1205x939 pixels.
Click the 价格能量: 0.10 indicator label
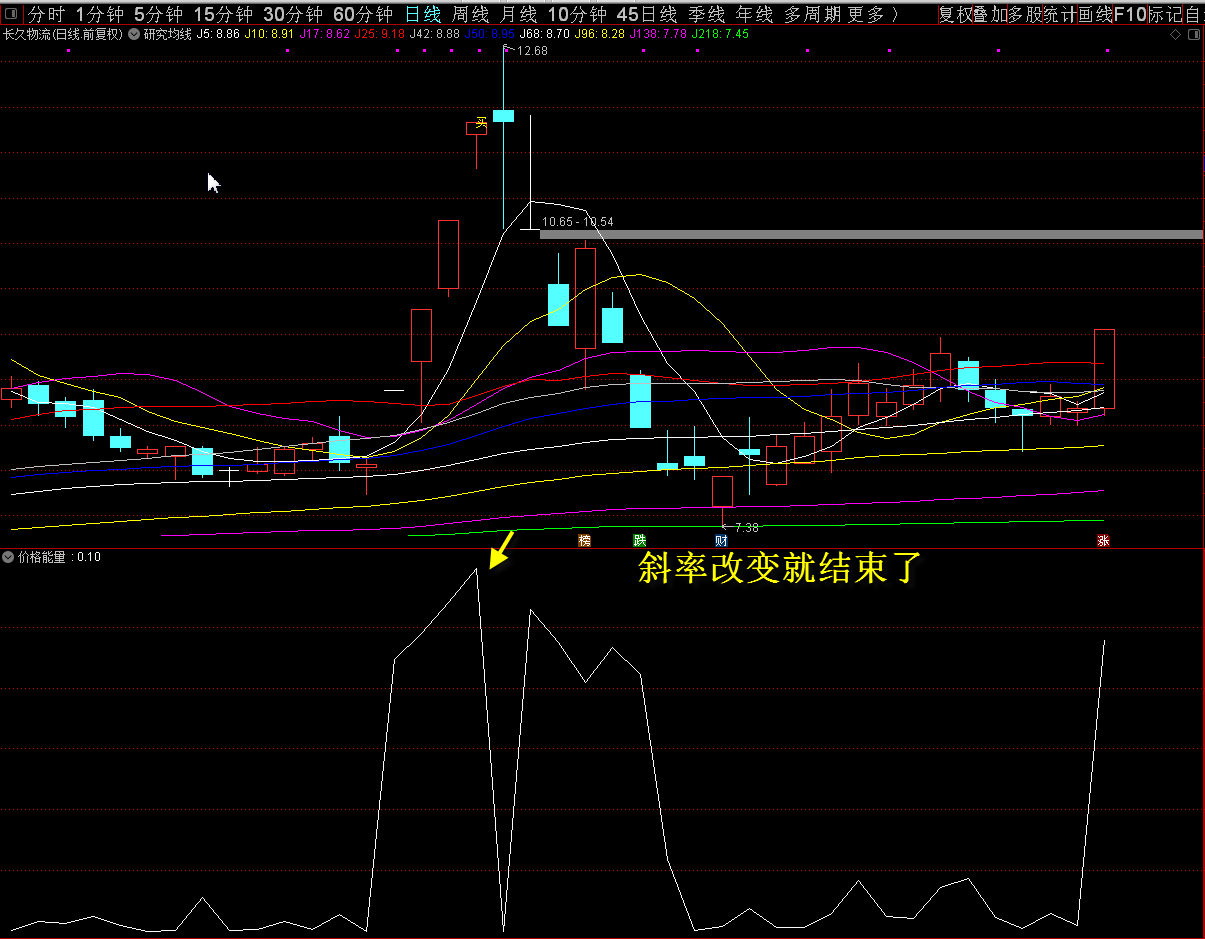pos(59,557)
